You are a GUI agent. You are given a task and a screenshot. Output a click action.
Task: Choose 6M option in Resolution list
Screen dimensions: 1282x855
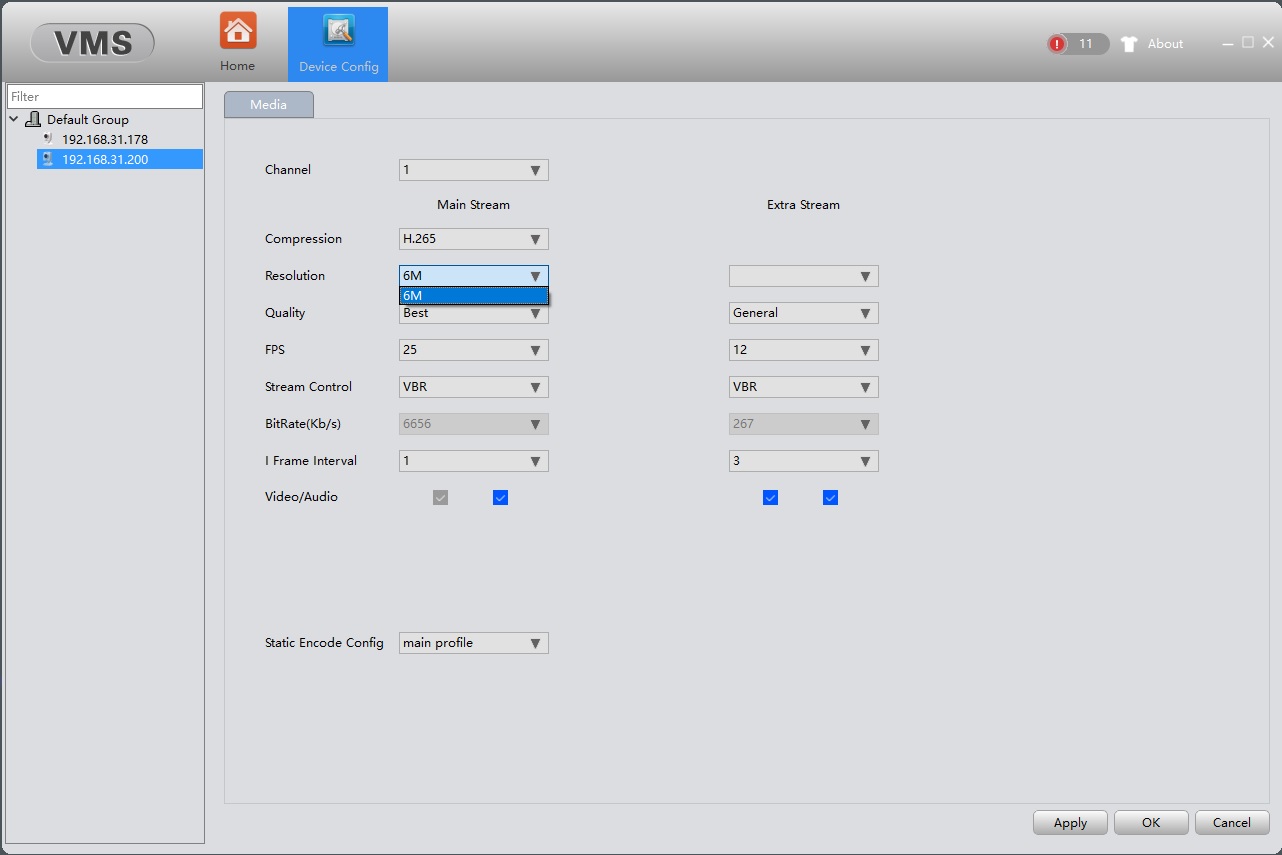[473, 296]
